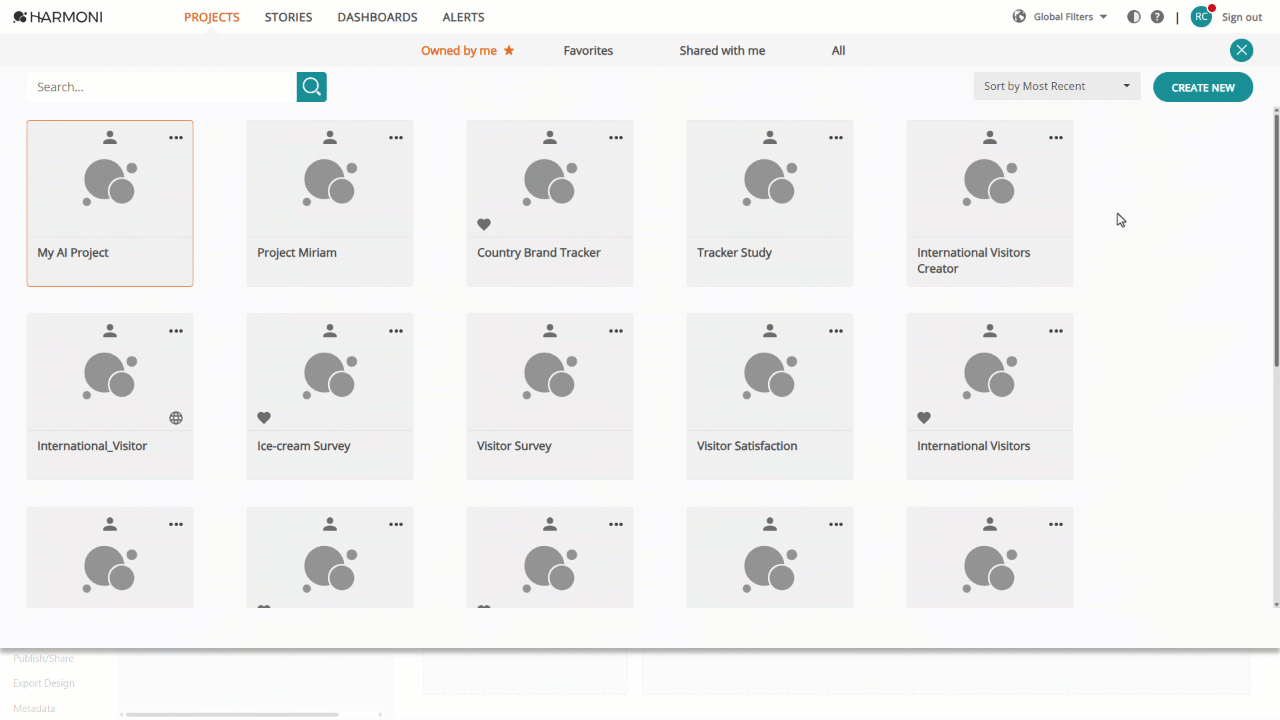Close the projects panel with X
Viewport: 1280px width, 720px height.
click(x=1241, y=50)
